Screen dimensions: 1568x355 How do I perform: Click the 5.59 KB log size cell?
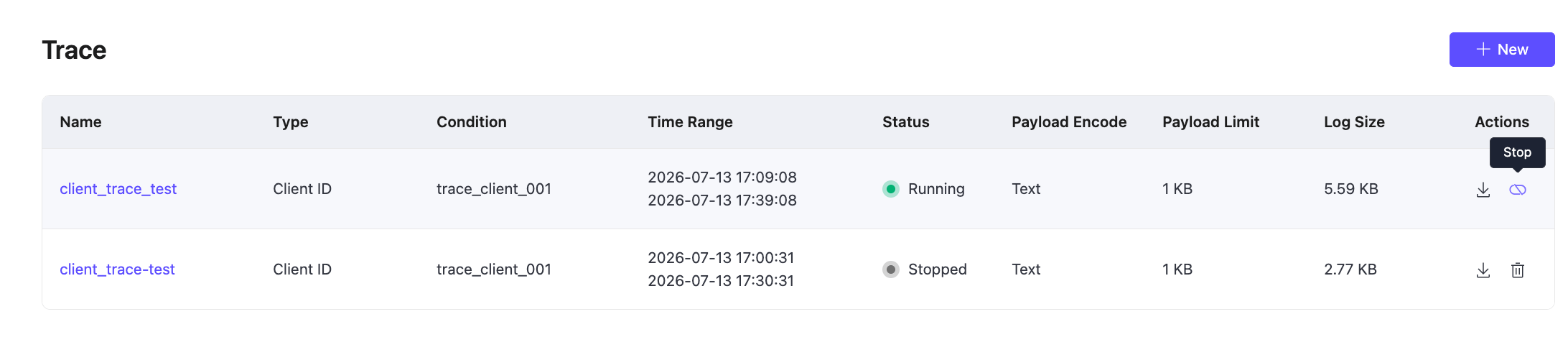coord(1350,189)
